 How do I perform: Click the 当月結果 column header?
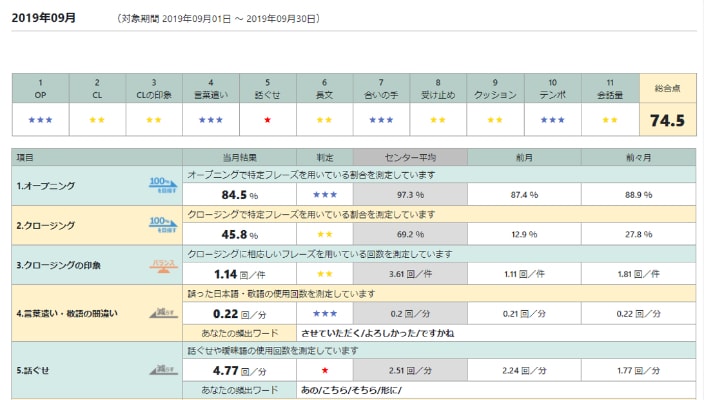point(239,158)
